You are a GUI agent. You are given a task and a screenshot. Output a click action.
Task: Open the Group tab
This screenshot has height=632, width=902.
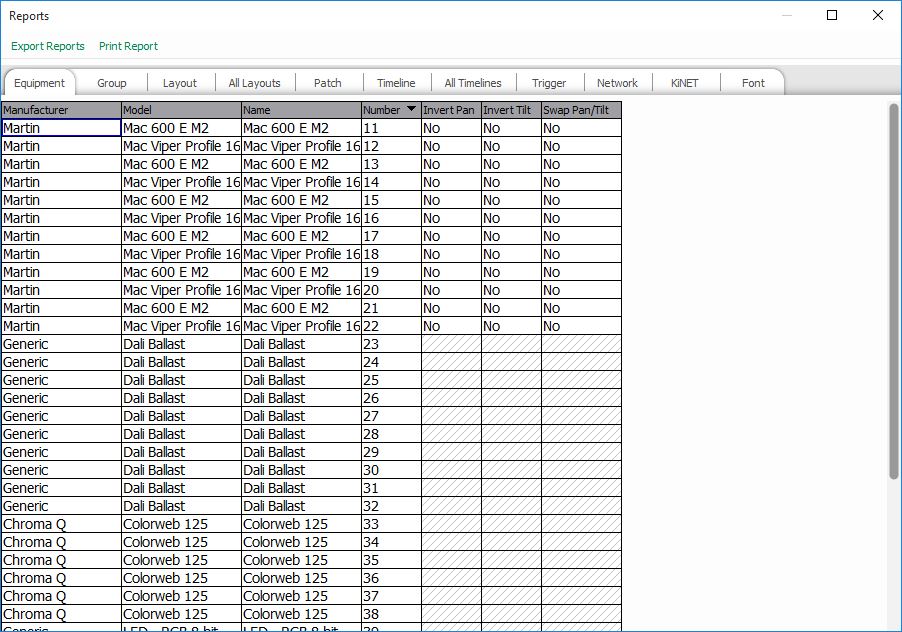112,83
